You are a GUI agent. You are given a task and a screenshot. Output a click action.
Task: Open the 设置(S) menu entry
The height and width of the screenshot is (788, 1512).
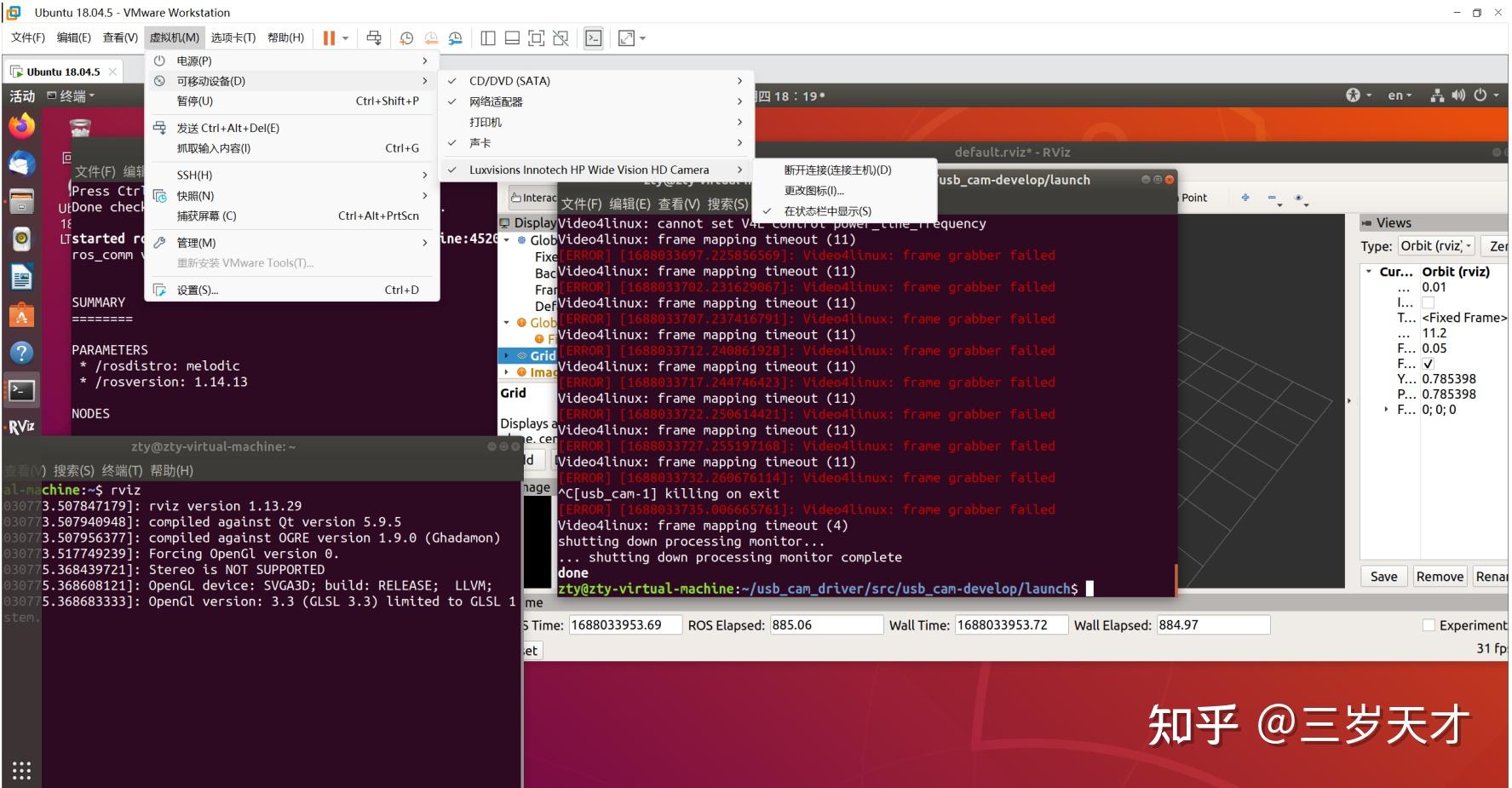click(x=198, y=290)
